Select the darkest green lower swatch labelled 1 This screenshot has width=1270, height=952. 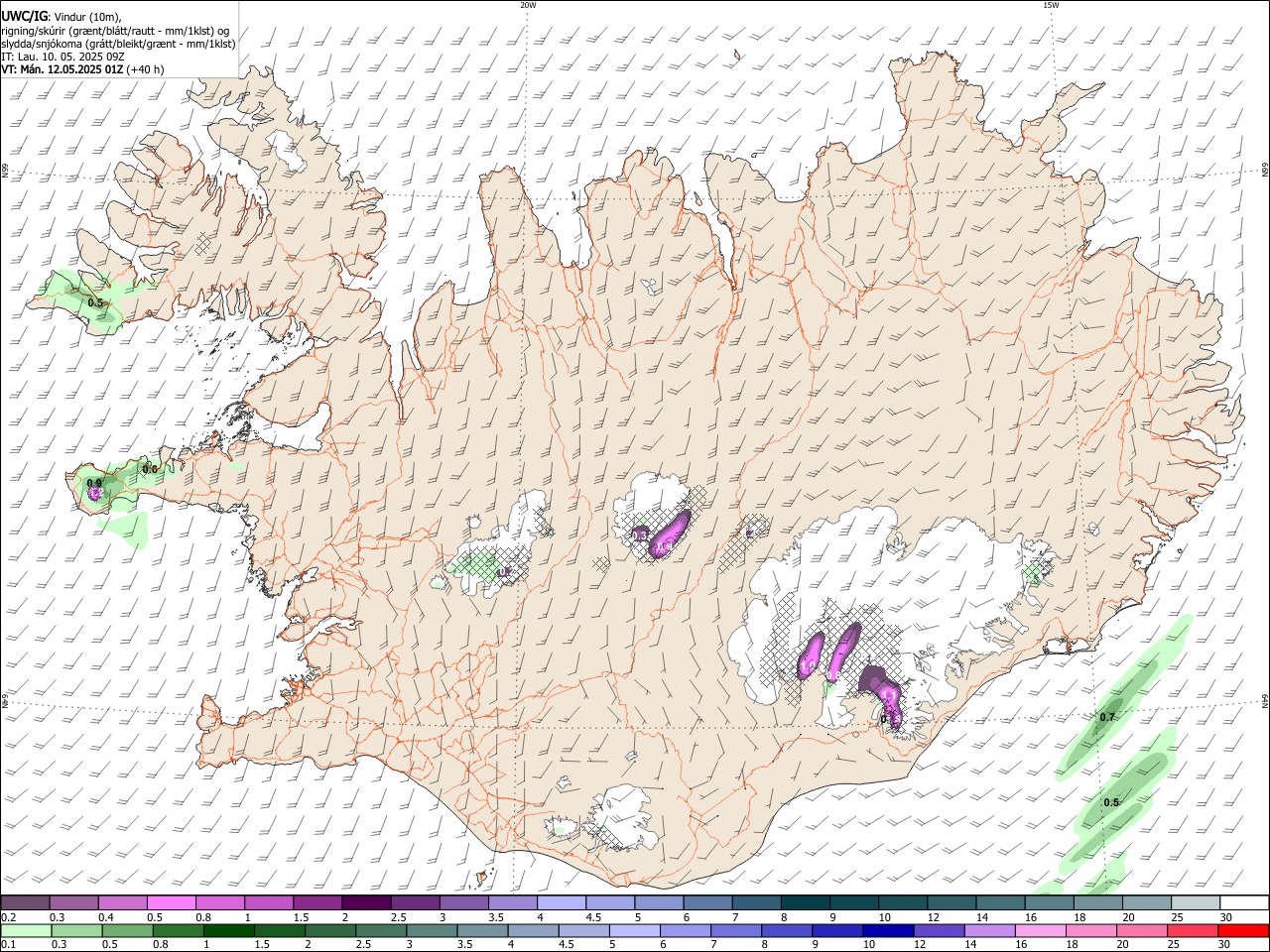click(x=228, y=930)
